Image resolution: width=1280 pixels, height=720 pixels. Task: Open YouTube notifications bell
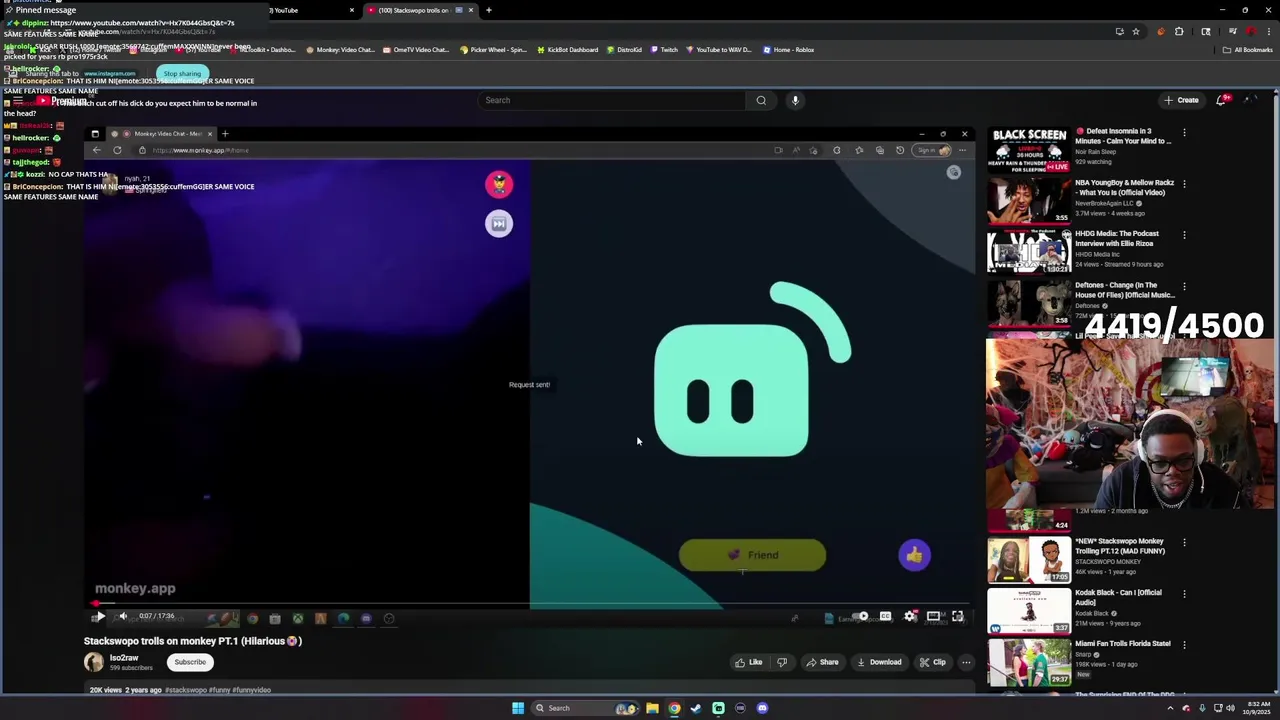(x=1222, y=100)
